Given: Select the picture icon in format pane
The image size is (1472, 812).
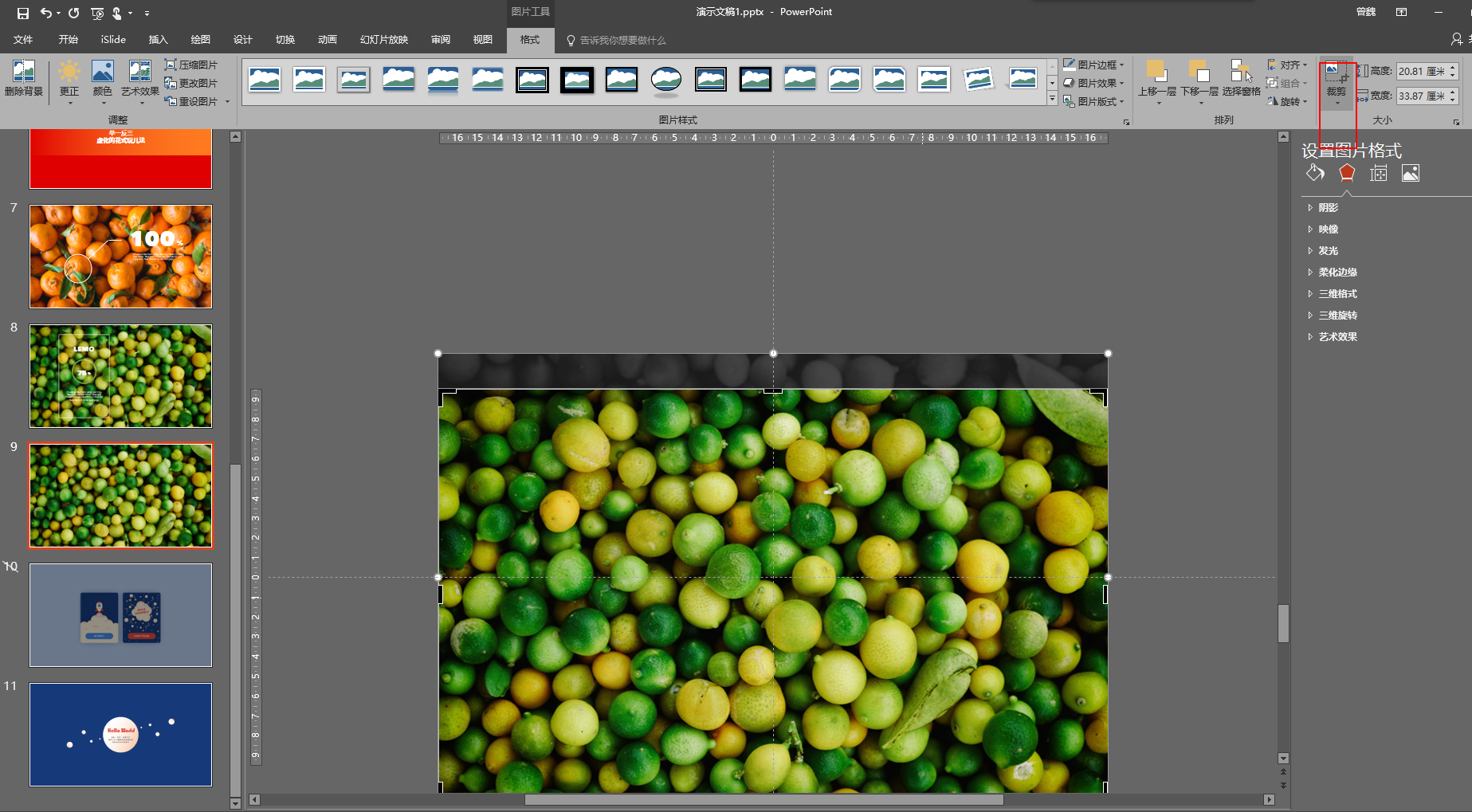Looking at the screenshot, I should [1411, 173].
